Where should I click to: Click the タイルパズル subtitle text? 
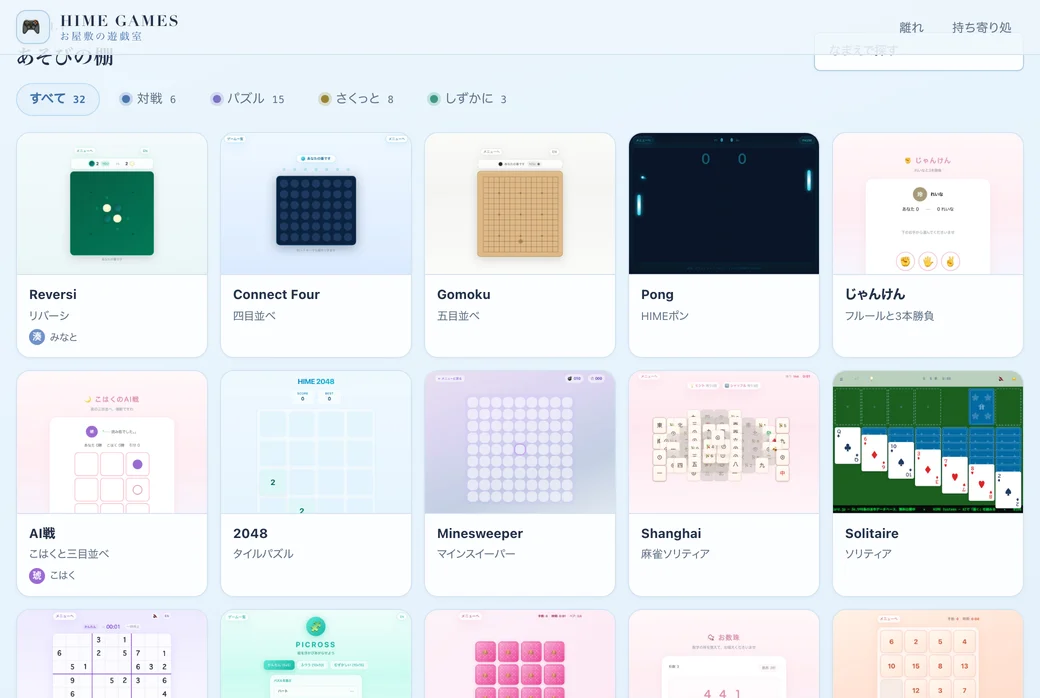263,554
